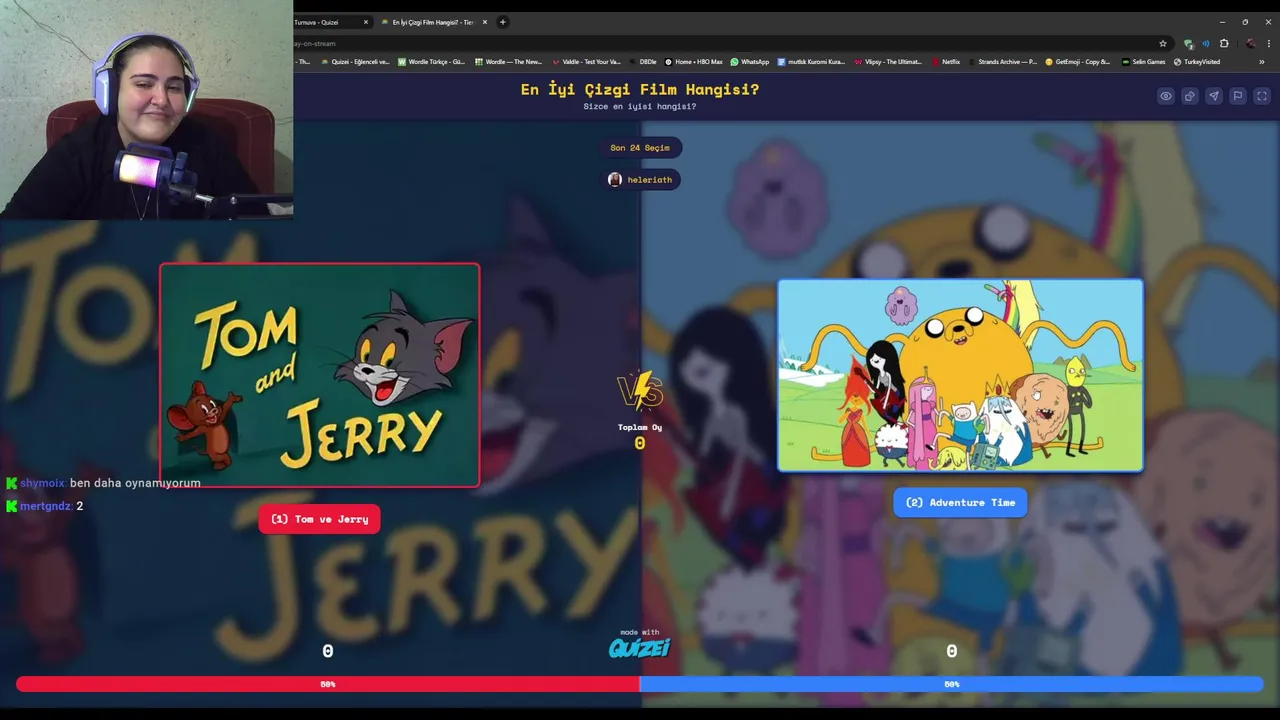The width and height of the screenshot is (1280, 720).
Task: Open the WhatsApp bookmark
Action: (750, 62)
